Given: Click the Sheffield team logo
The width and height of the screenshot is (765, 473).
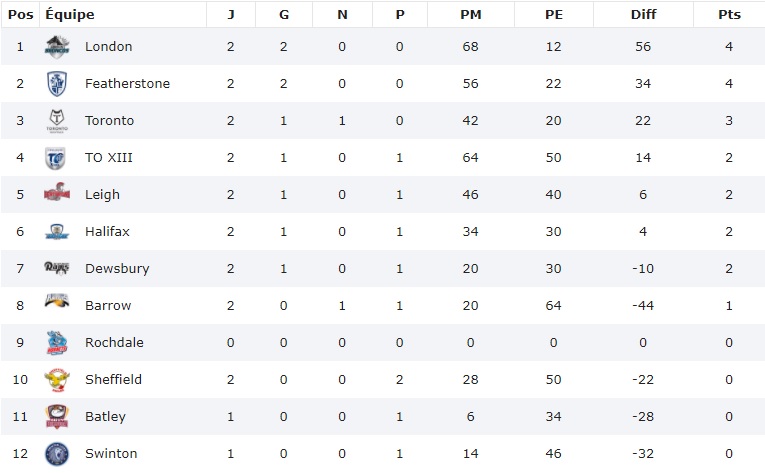Looking at the screenshot, I should pyautogui.click(x=57, y=379).
